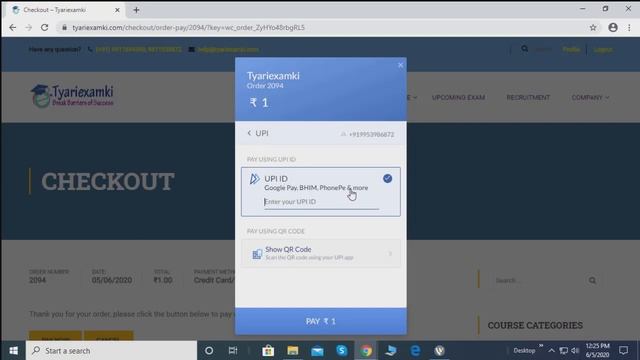Click browser Back arrow
Viewport: 640px width, 360px height.
pos(13,27)
